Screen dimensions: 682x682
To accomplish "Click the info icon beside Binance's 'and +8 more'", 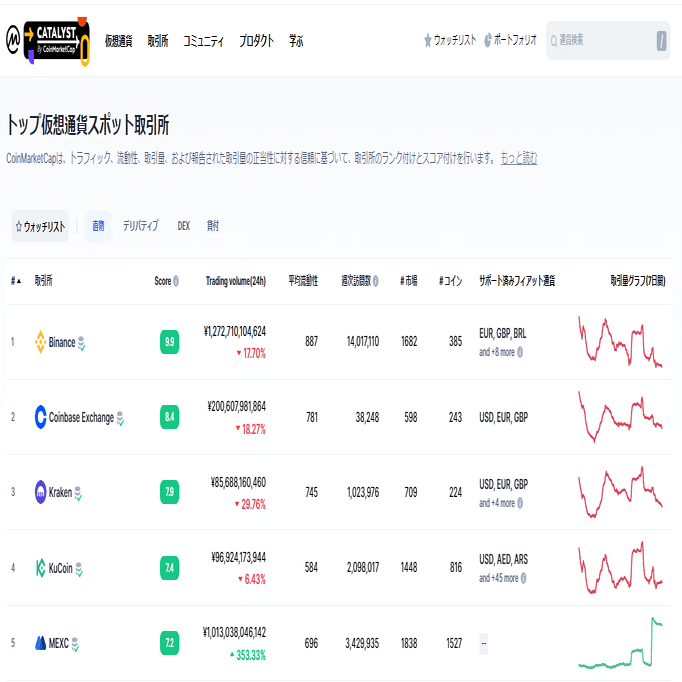I will point(520,352).
